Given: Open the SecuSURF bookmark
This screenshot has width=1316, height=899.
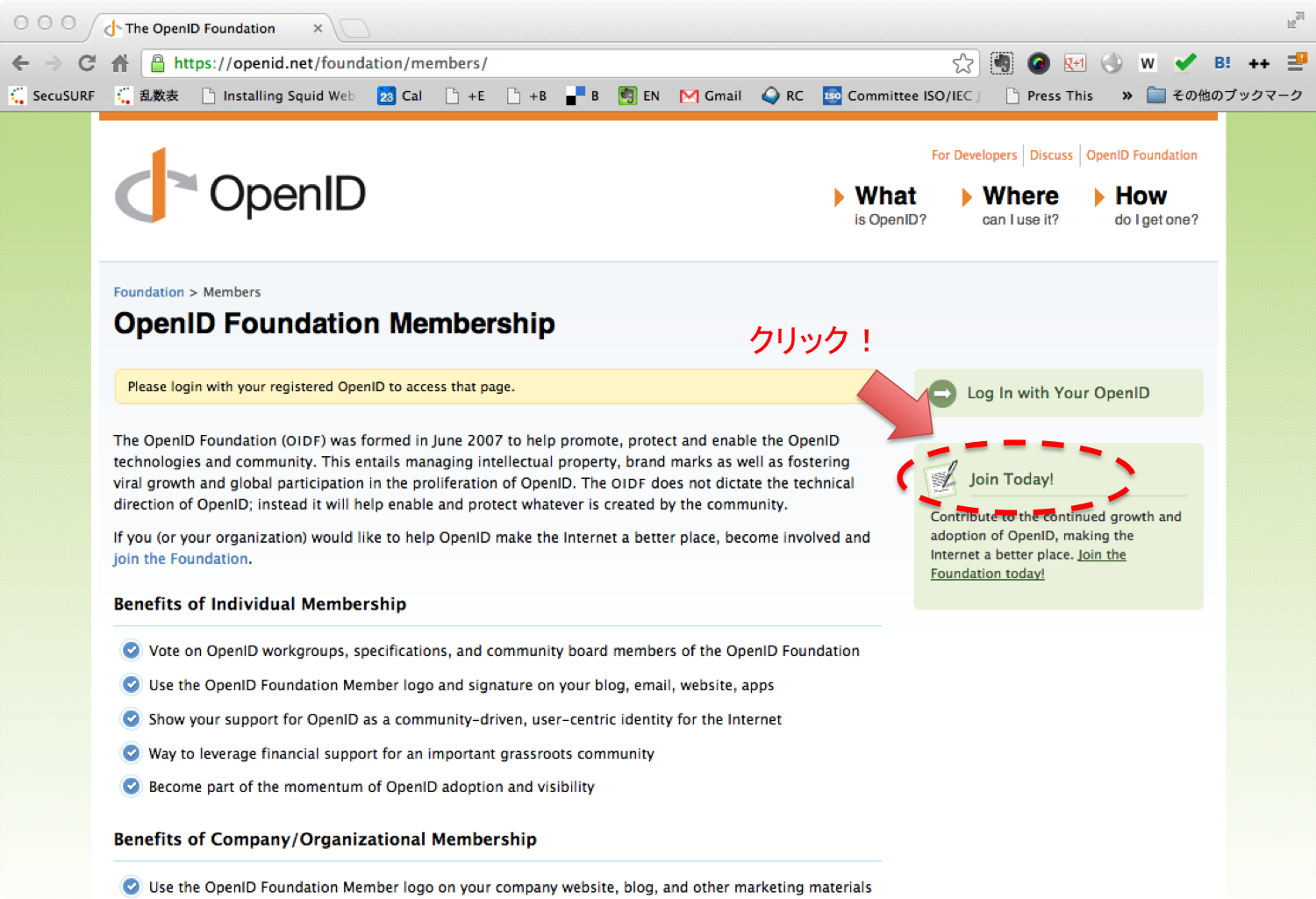Looking at the screenshot, I should pyautogui.click(x=52, y=96).
